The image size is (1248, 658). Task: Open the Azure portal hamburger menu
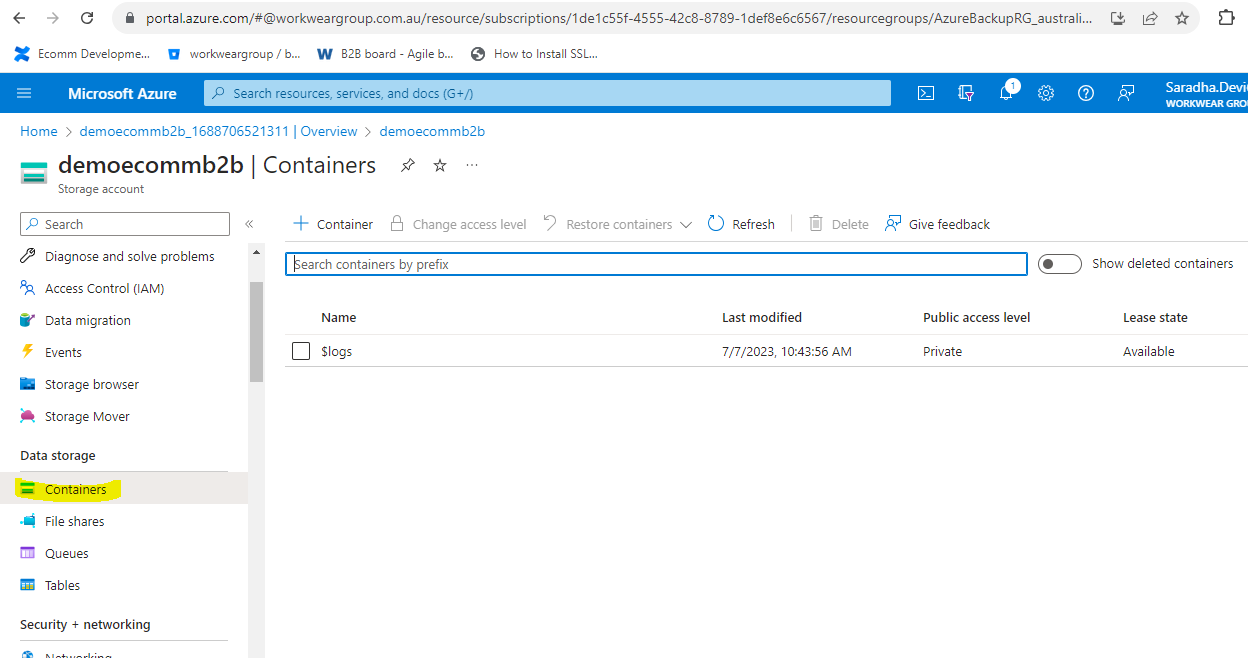24,93
